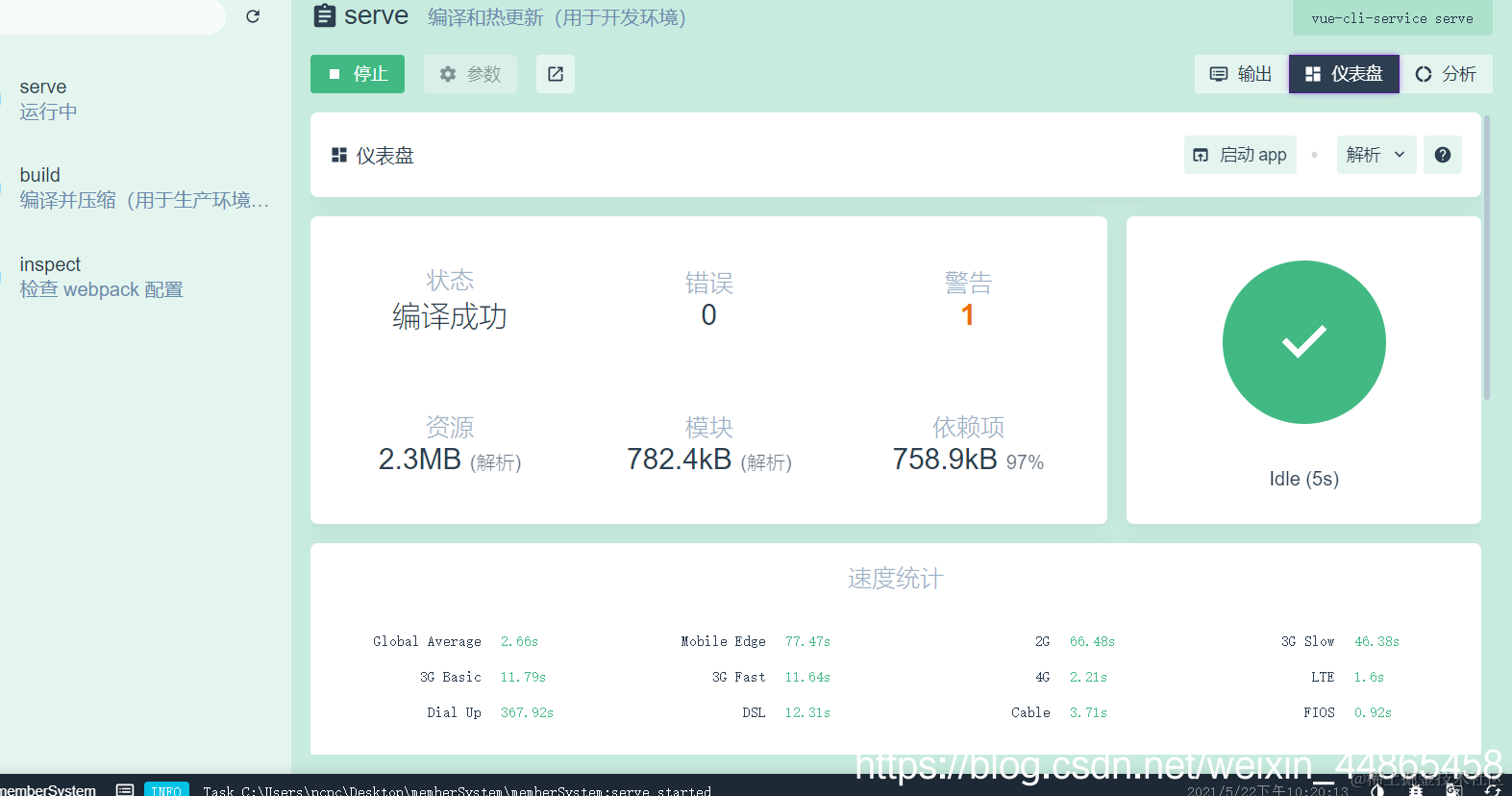
Task: Stop the running serve task
Action: click(358, 74)
